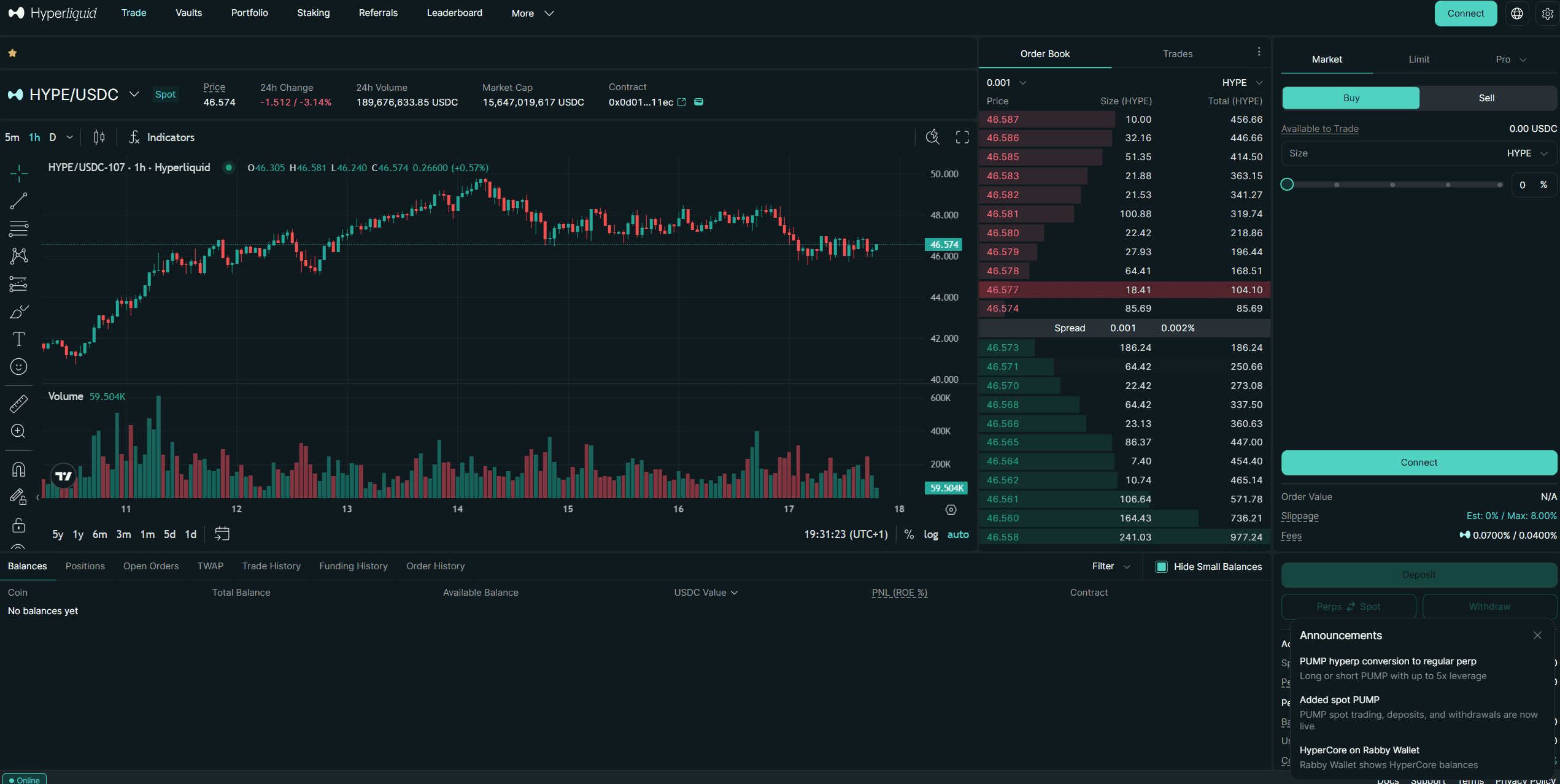Open the HYPE/USDC pair selector
This screenshot has width=1560, height=784.
point(134,94)
